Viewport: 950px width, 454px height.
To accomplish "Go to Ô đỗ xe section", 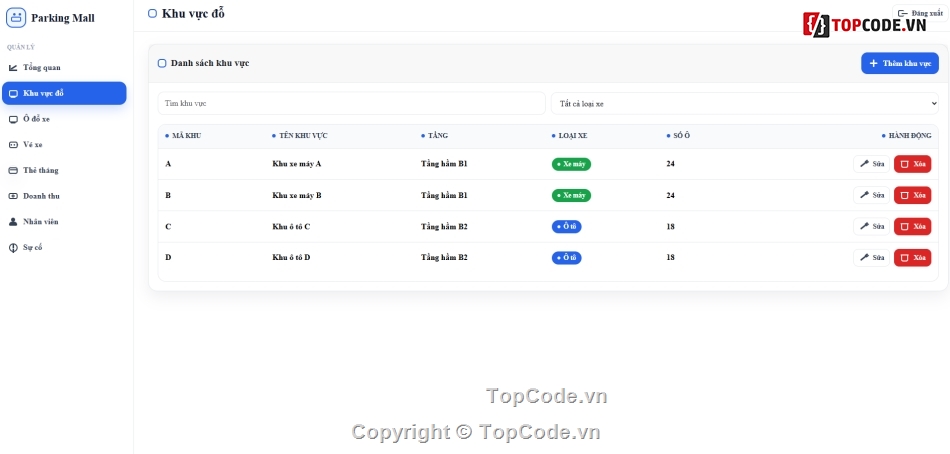I will [x=64, y=119].
